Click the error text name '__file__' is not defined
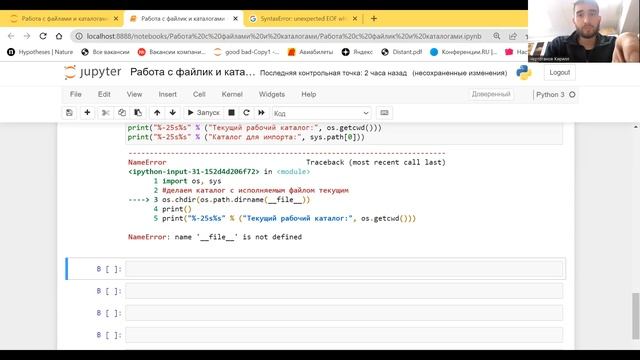 point(238,237)
